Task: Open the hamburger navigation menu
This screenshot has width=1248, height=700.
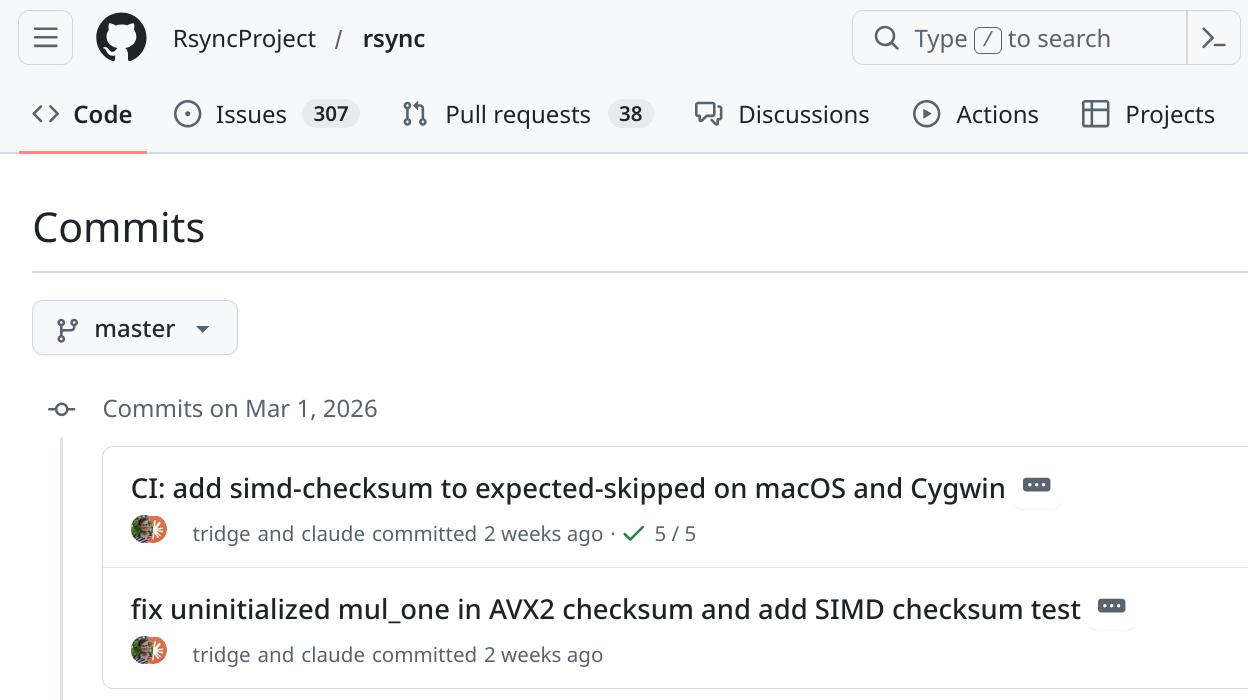Action: (x=46, y=38)
